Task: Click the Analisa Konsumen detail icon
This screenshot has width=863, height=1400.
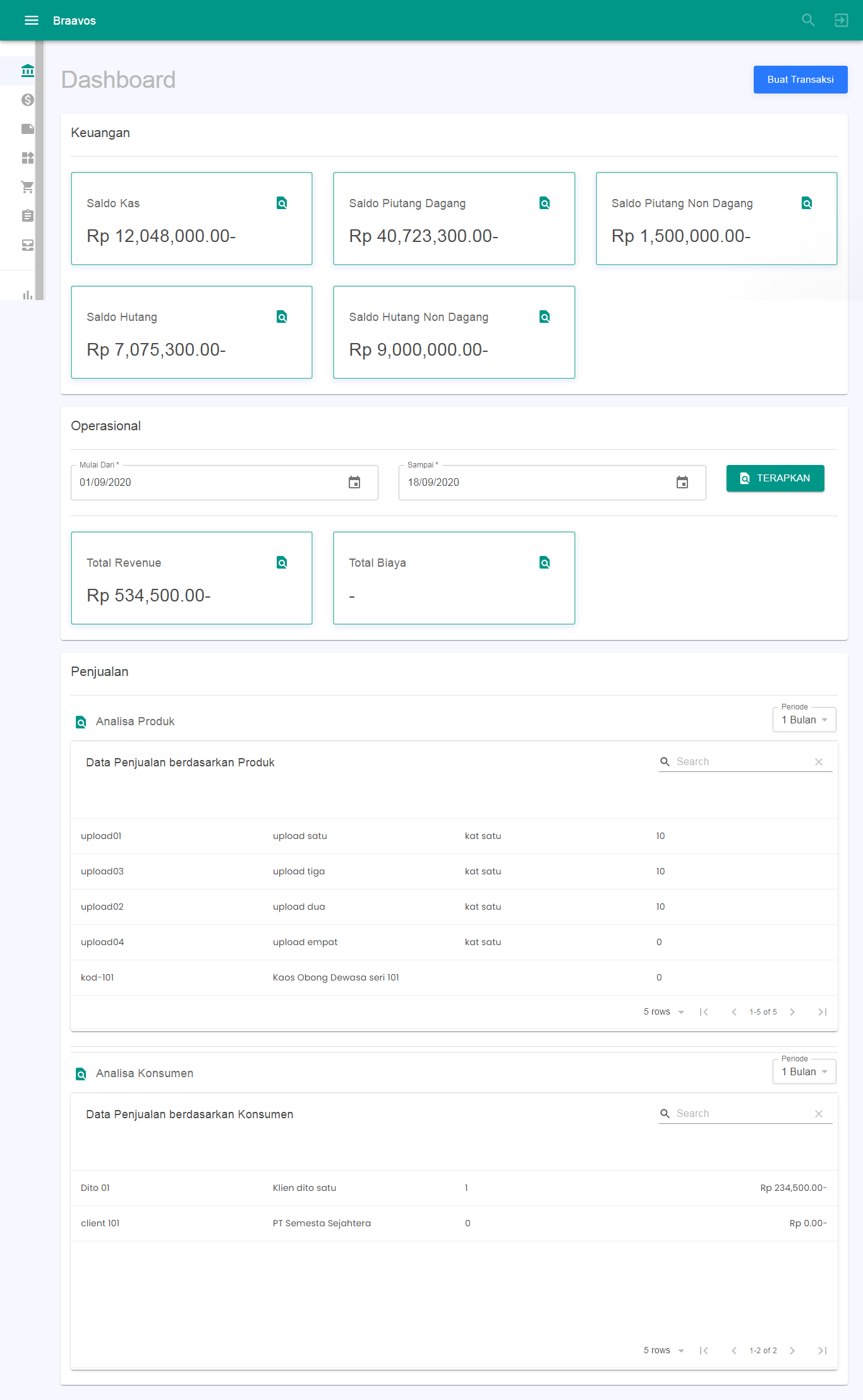Action: 81,1074
